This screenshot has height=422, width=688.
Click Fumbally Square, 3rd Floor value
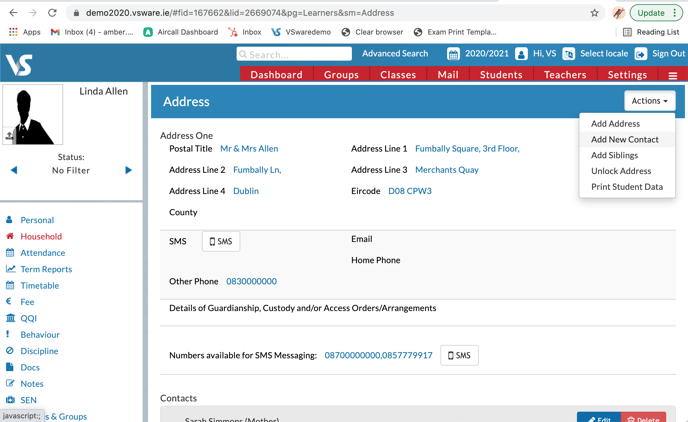(467, 149)
